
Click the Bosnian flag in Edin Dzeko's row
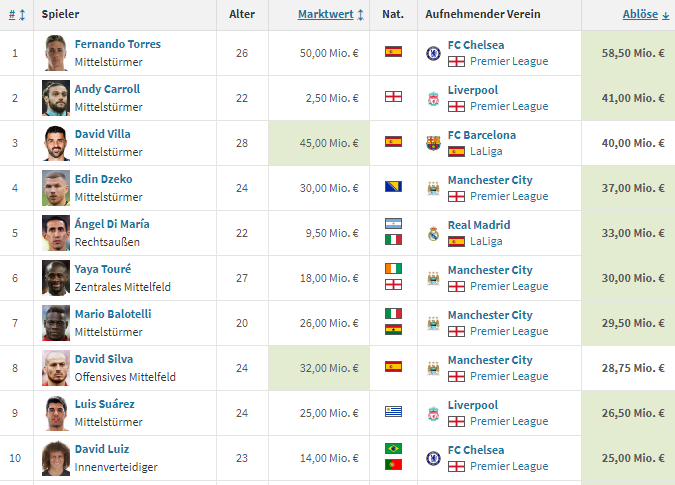[x=393, y=186]
